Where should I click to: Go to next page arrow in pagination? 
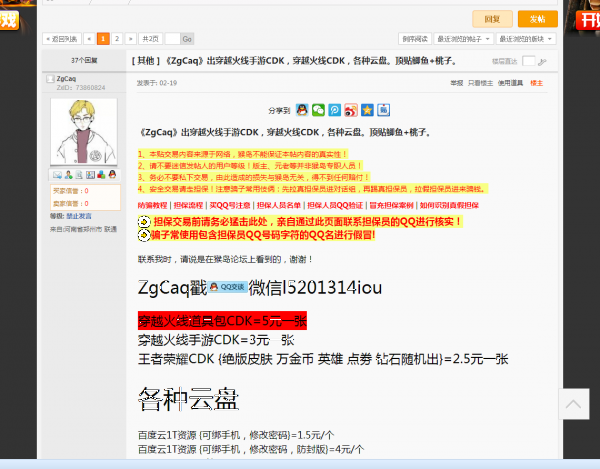pyautogui.click(x=130, y=39)
